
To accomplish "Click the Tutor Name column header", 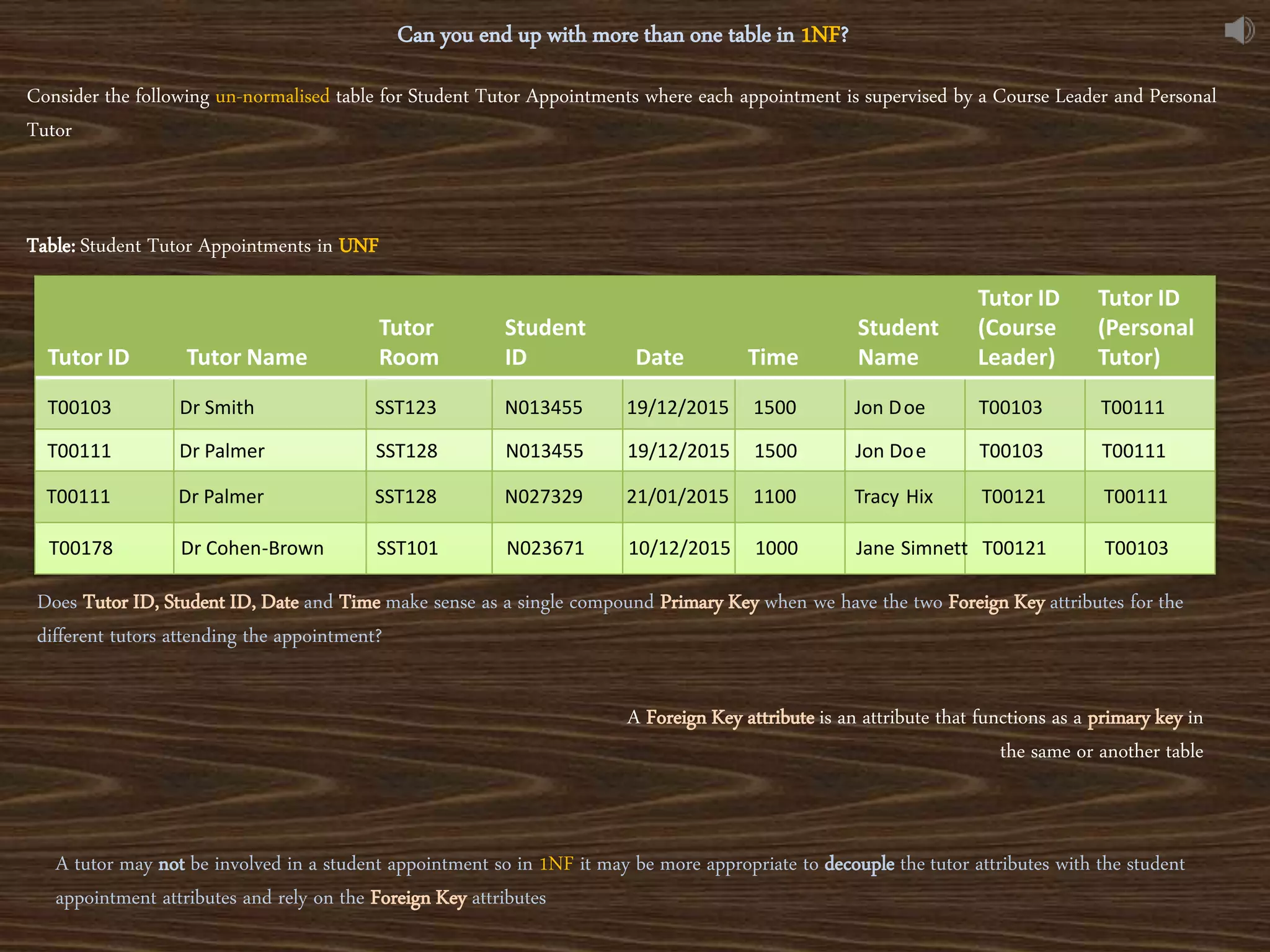I will click(x=246, y=358).
